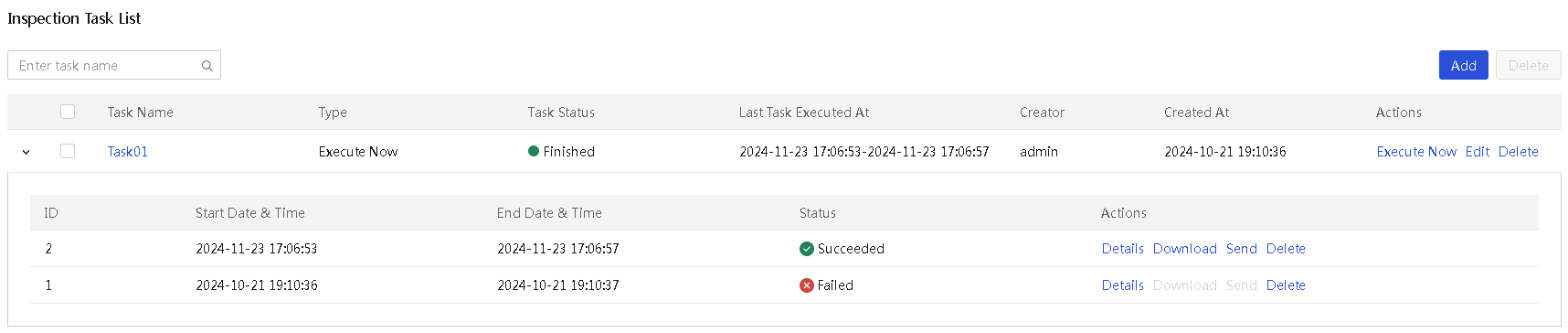This screenshot has width=1568, height=333.
Task: Open the Task01 task link
Action: [x=128, y=152]
